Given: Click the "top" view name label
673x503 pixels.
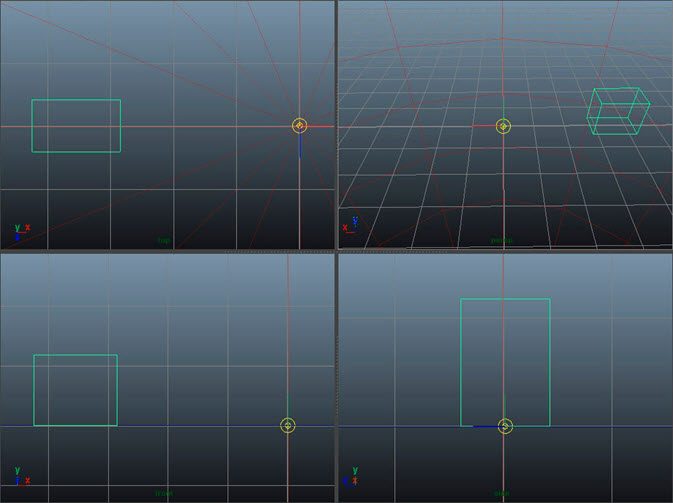Looking at the screenshot, I should pyautogui.click(x=164, y=240).
